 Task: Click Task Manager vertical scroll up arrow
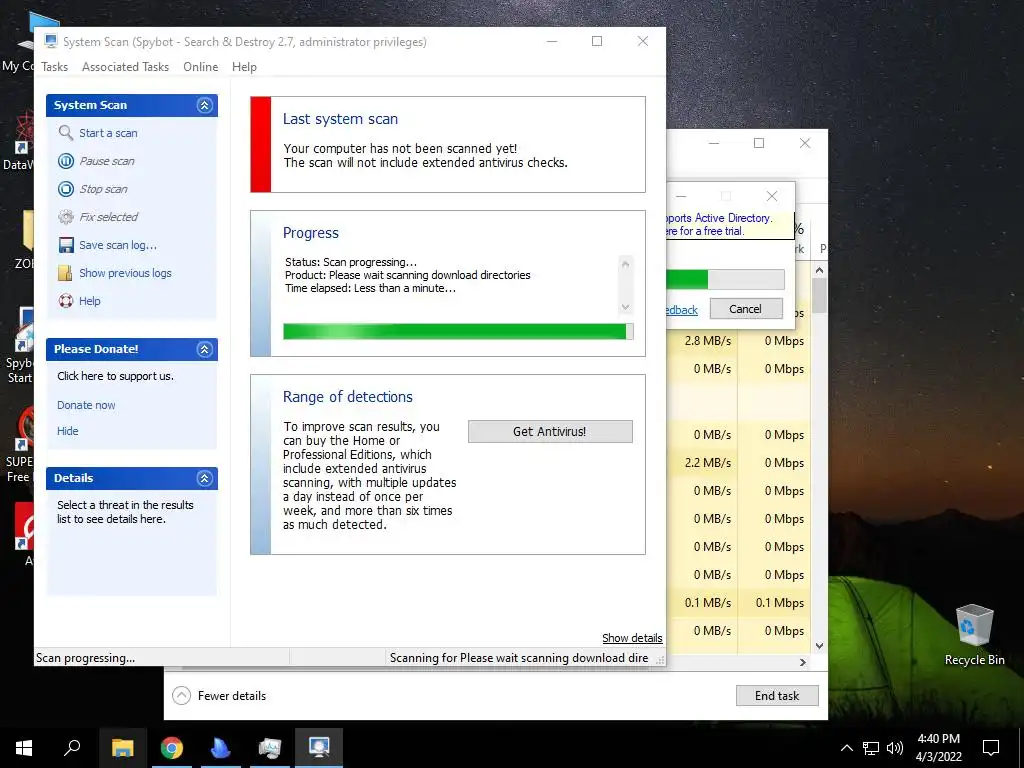click(820, 270)
